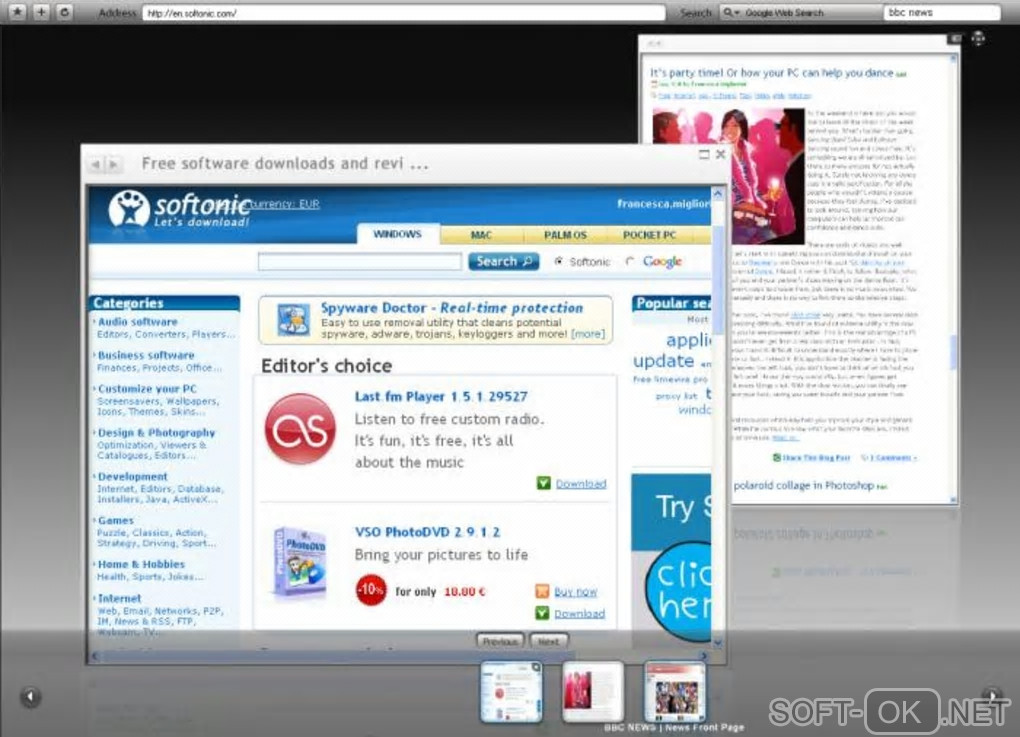Open the party time article headline in background window
This screenshot has width=1020, height=737.
point(772,73)
